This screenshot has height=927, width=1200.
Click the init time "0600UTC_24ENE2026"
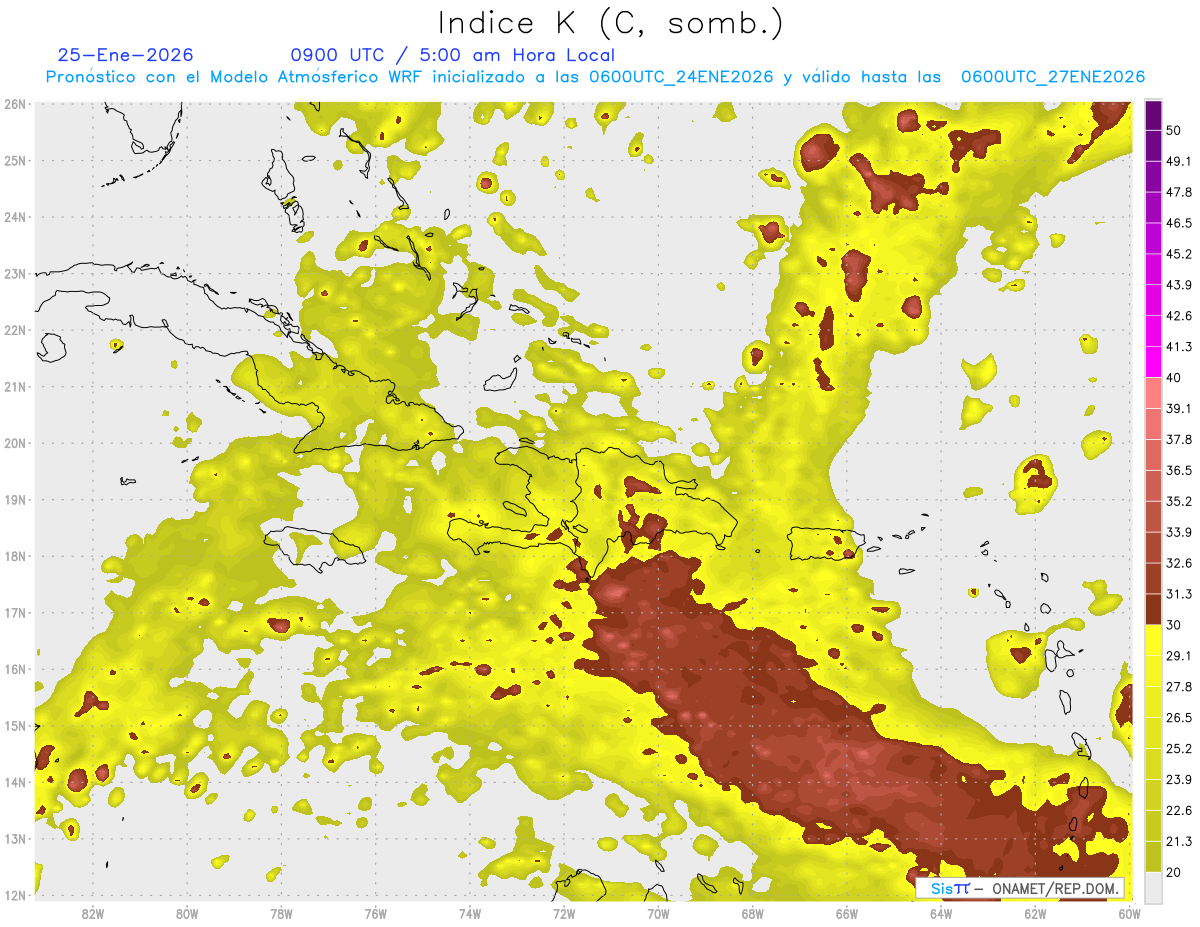pos(681,77)
